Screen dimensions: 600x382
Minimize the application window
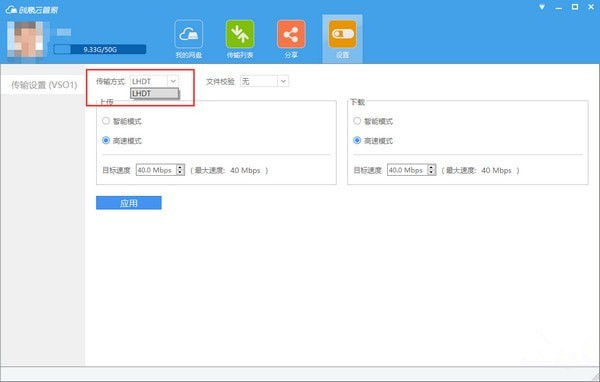tap(559, 8)
